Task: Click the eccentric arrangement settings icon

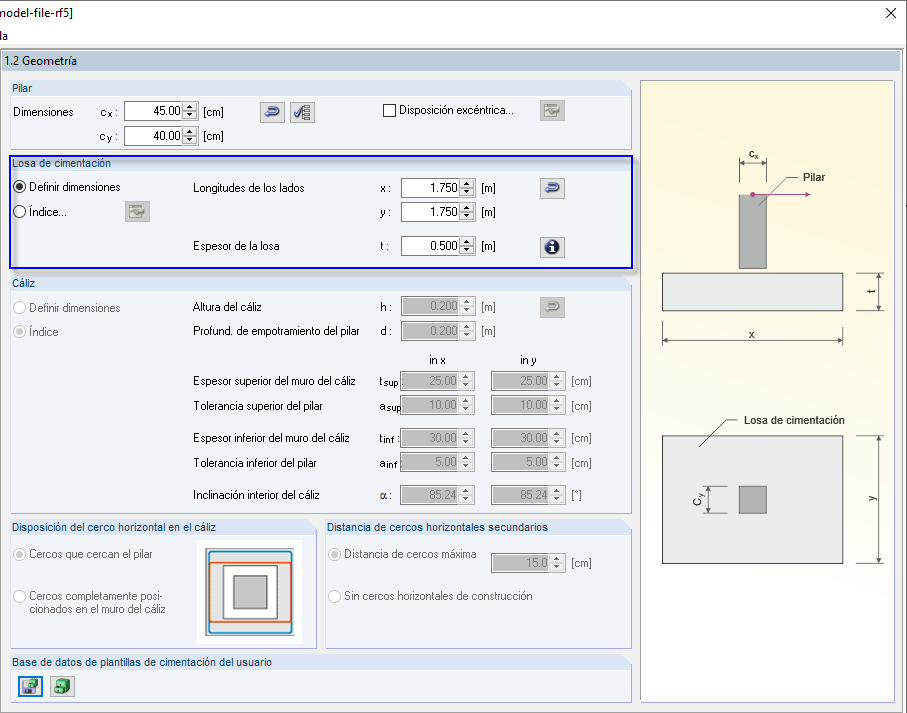Action: pyautogui.click(x=552, y=110)
